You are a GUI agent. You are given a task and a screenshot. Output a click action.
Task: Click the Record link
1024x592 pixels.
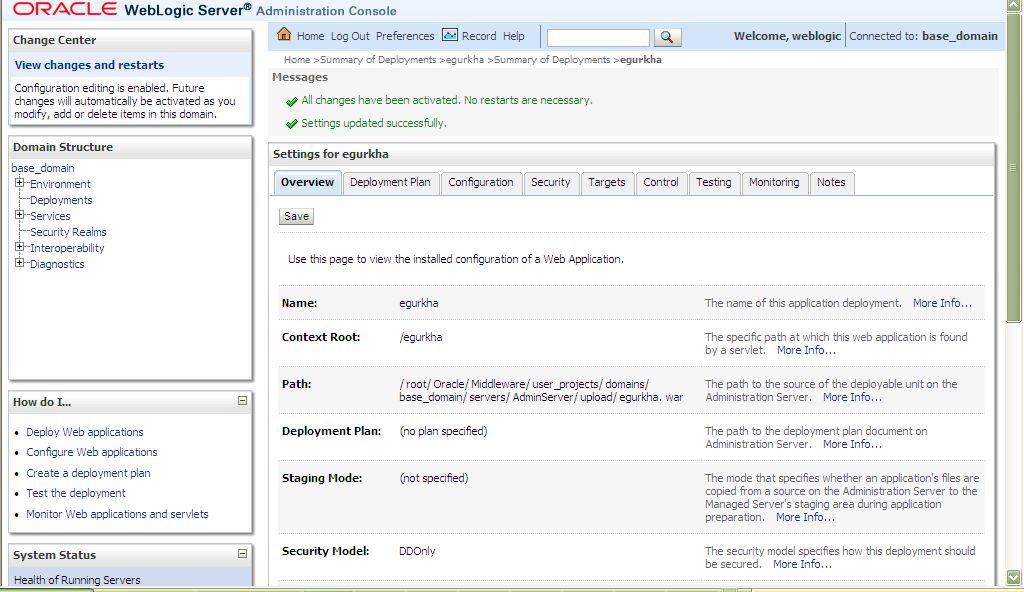click(x=479, y=36)
